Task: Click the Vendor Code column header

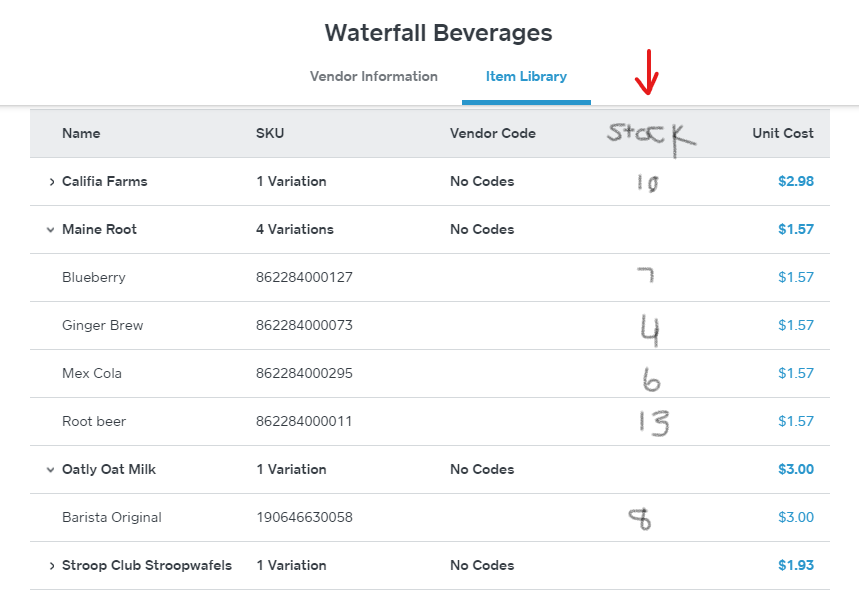Action: click(492, 134)
